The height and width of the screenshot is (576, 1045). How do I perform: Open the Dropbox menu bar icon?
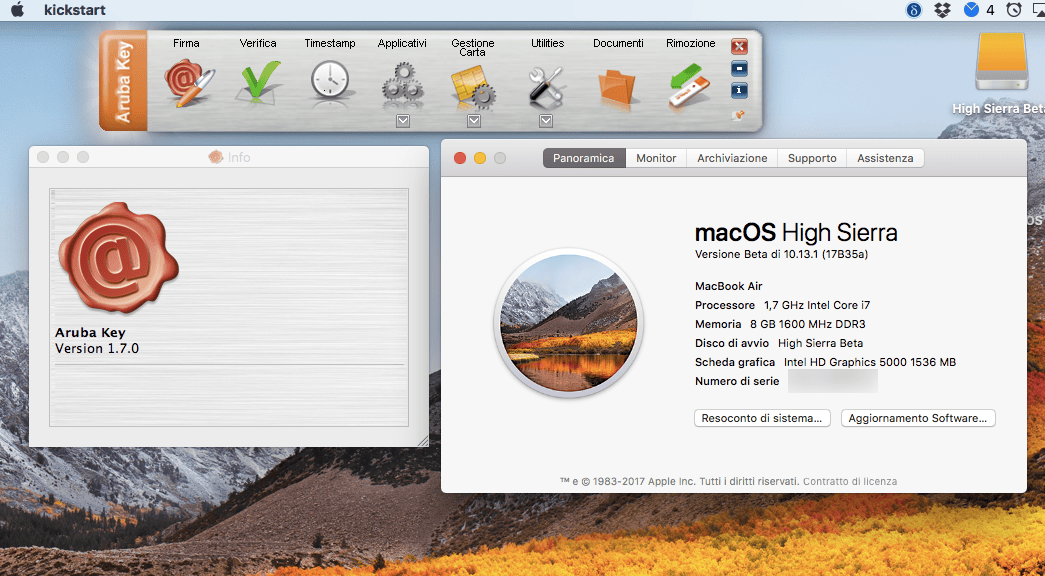point(942,10)
